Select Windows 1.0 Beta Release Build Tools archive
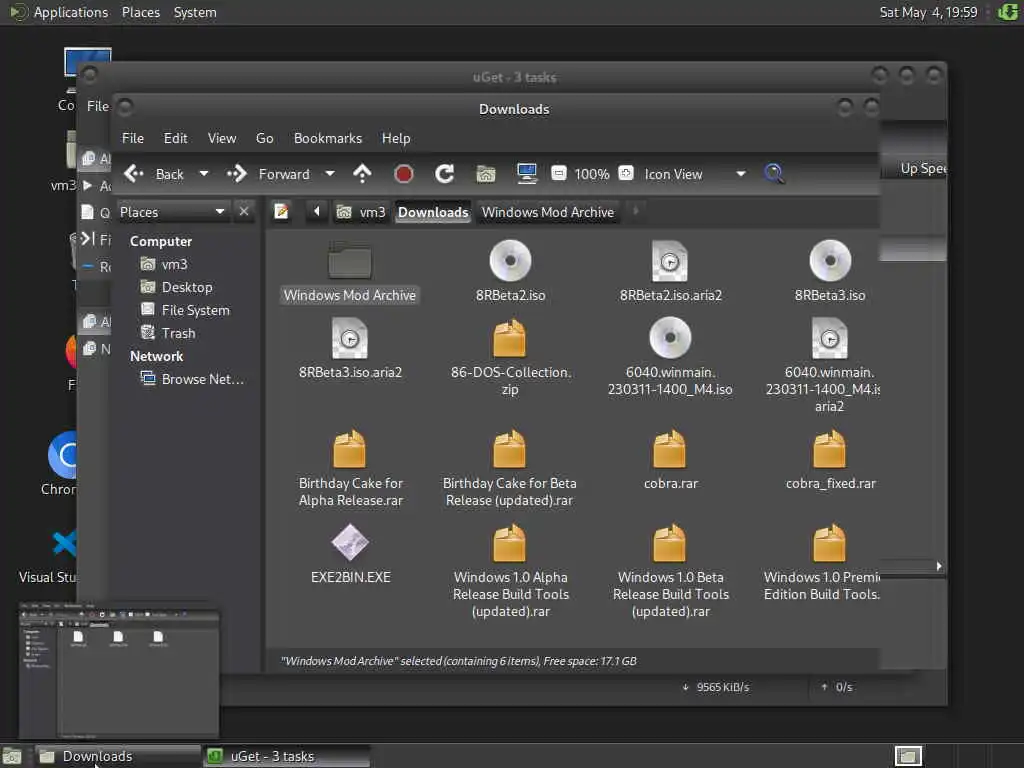1024x768 pixels. (670, 571)
